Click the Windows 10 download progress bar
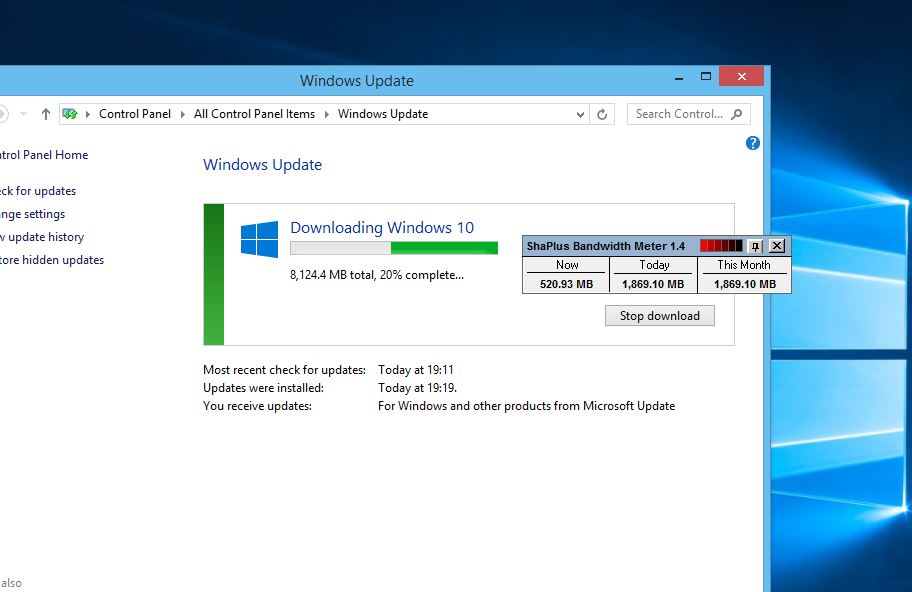912x592 pixels. (x=393, y=246)
